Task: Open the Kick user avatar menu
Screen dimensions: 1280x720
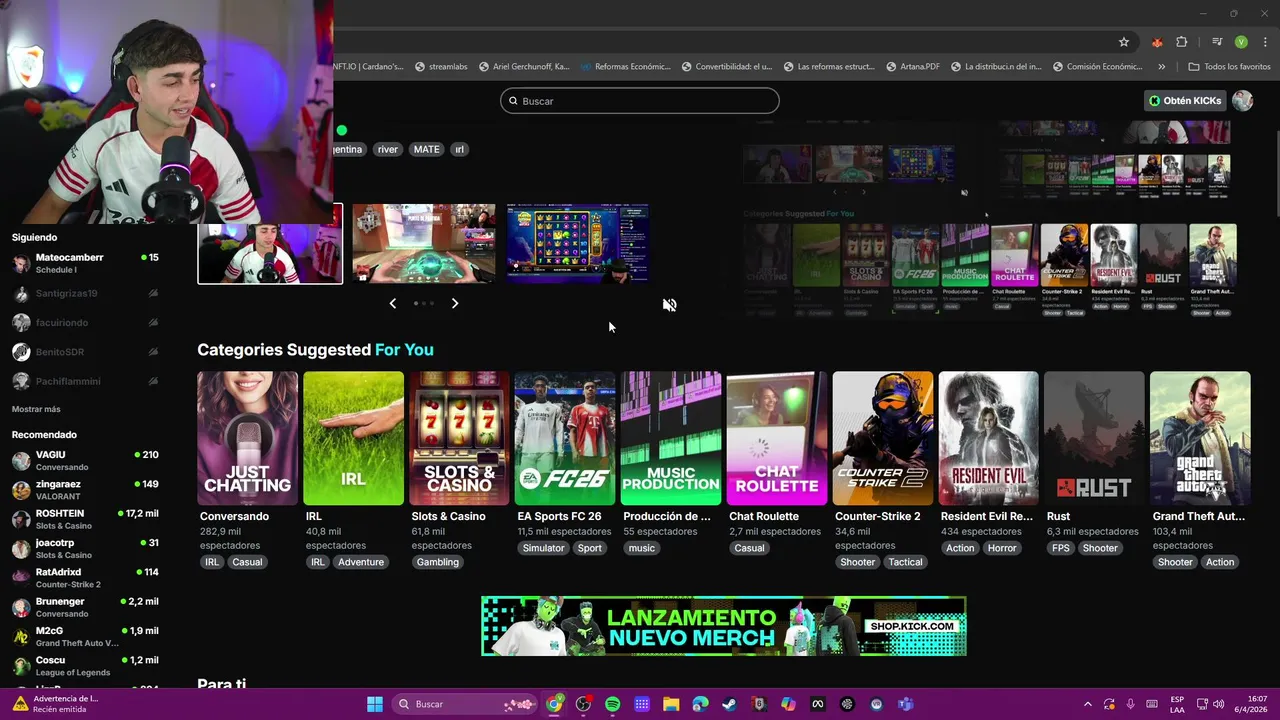Action: click(1243, 101)
